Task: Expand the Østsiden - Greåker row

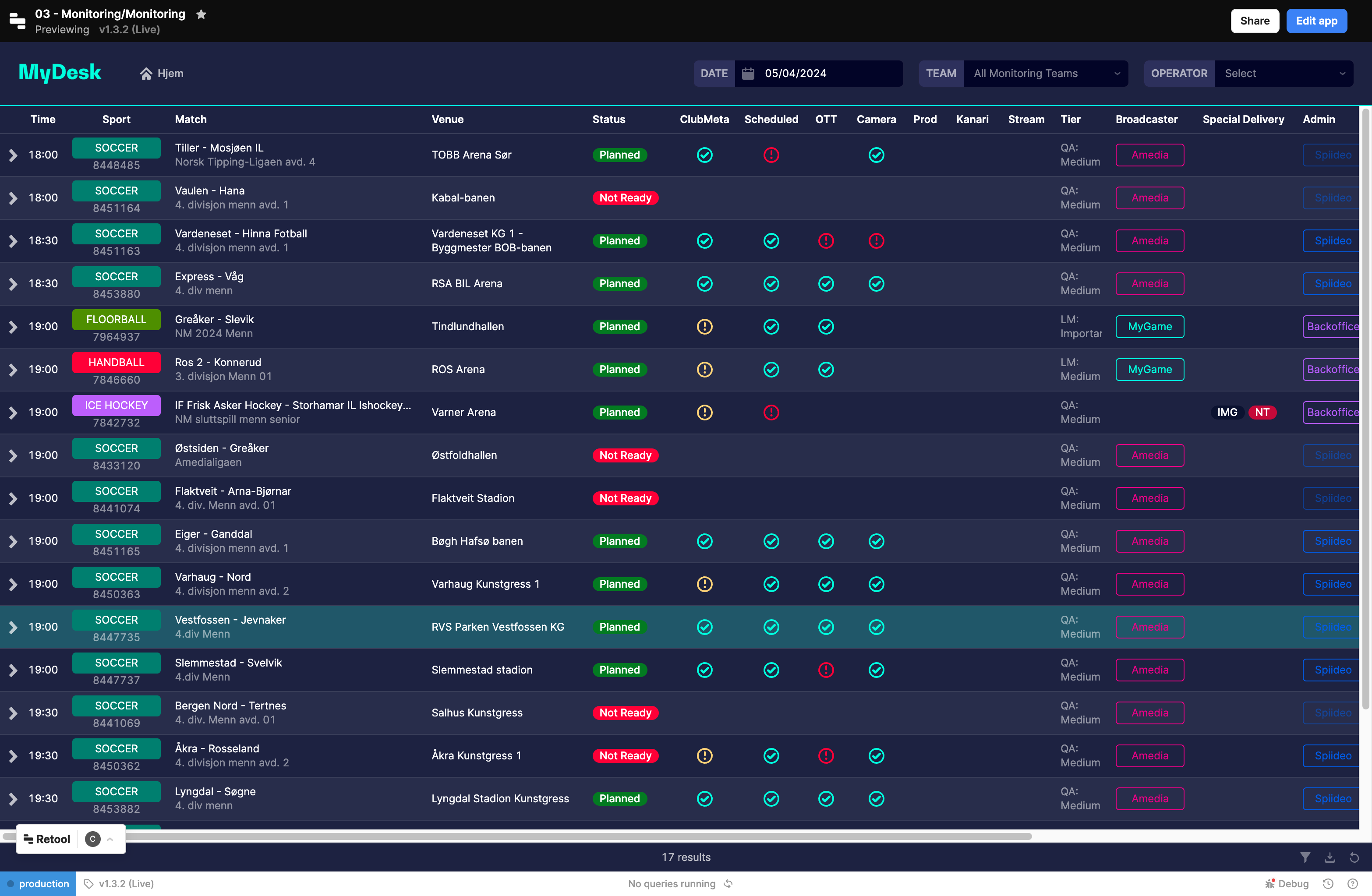Action: point(13,456)
